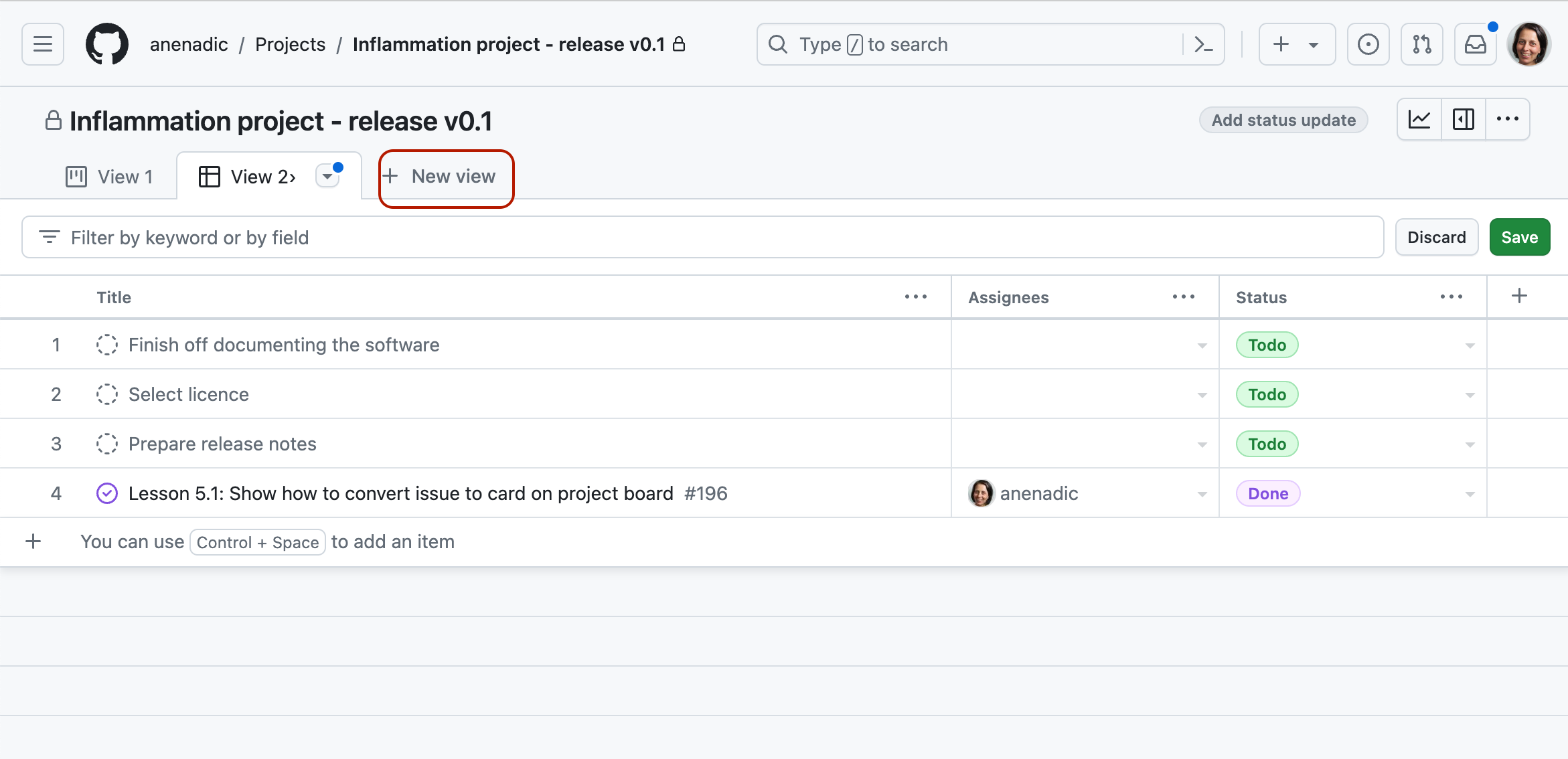Click the board/panel layout icon
This screenshot has height=759, width=1568.
pos(1463,121)
